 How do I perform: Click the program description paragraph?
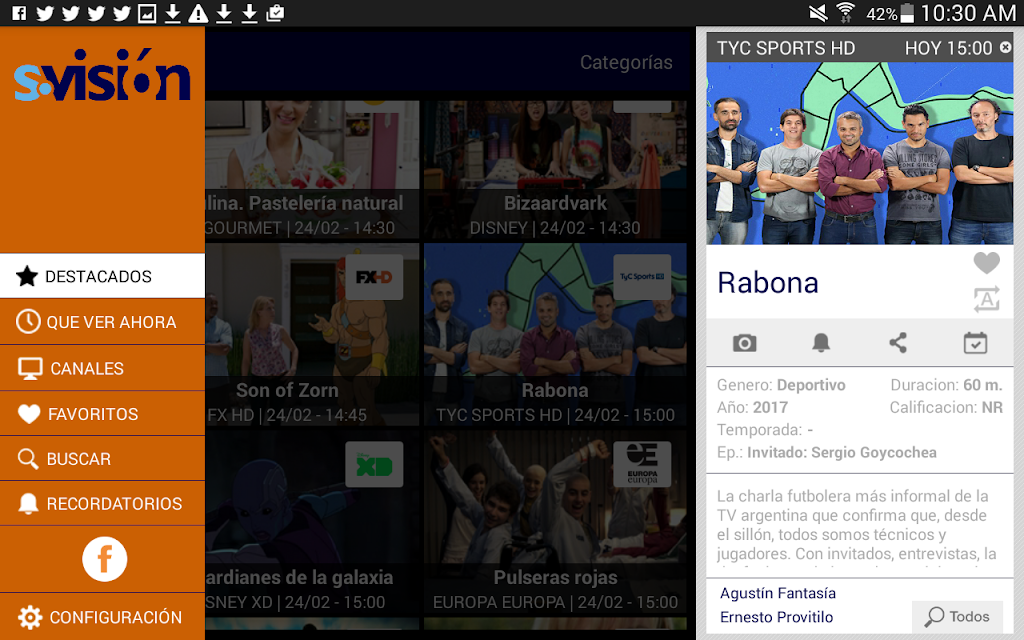(x=857, y=526)
